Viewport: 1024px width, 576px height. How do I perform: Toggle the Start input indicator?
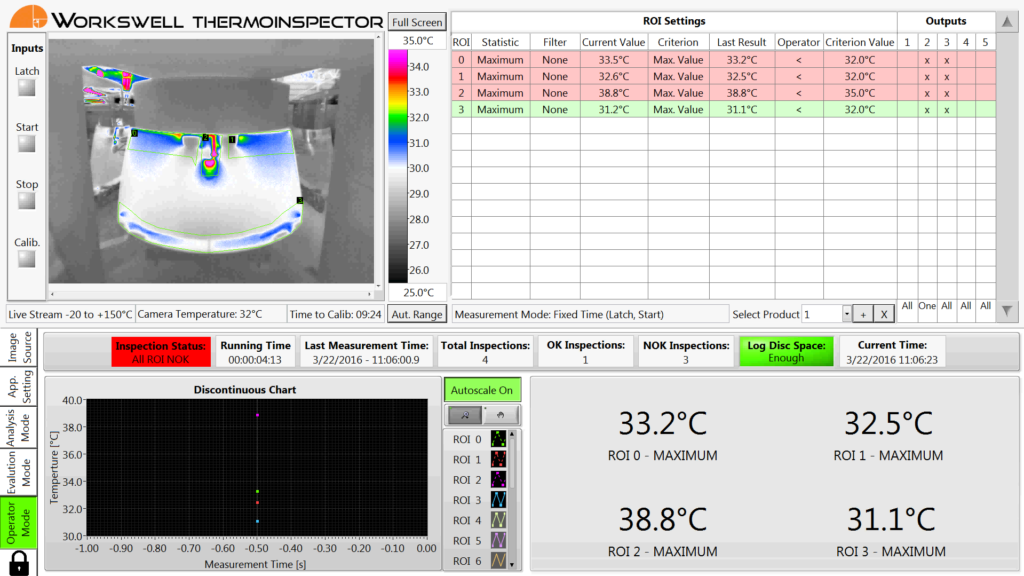pyautogui.click(x=27, y=144)
